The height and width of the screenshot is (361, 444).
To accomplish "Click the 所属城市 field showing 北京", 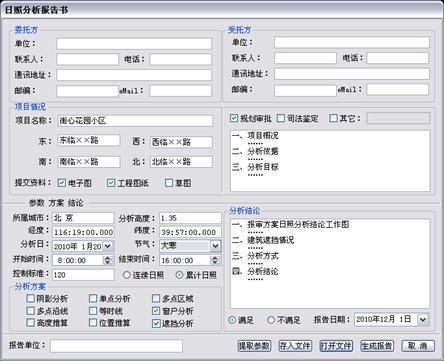I will (83, 218).
